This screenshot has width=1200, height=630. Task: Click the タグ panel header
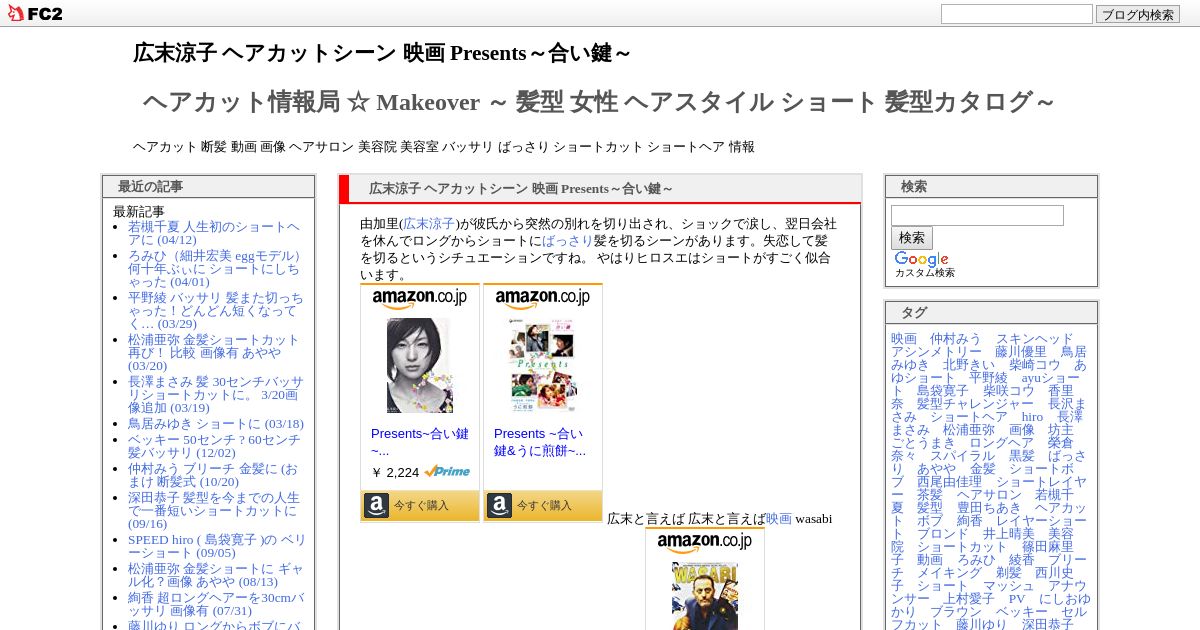point(991,313)
